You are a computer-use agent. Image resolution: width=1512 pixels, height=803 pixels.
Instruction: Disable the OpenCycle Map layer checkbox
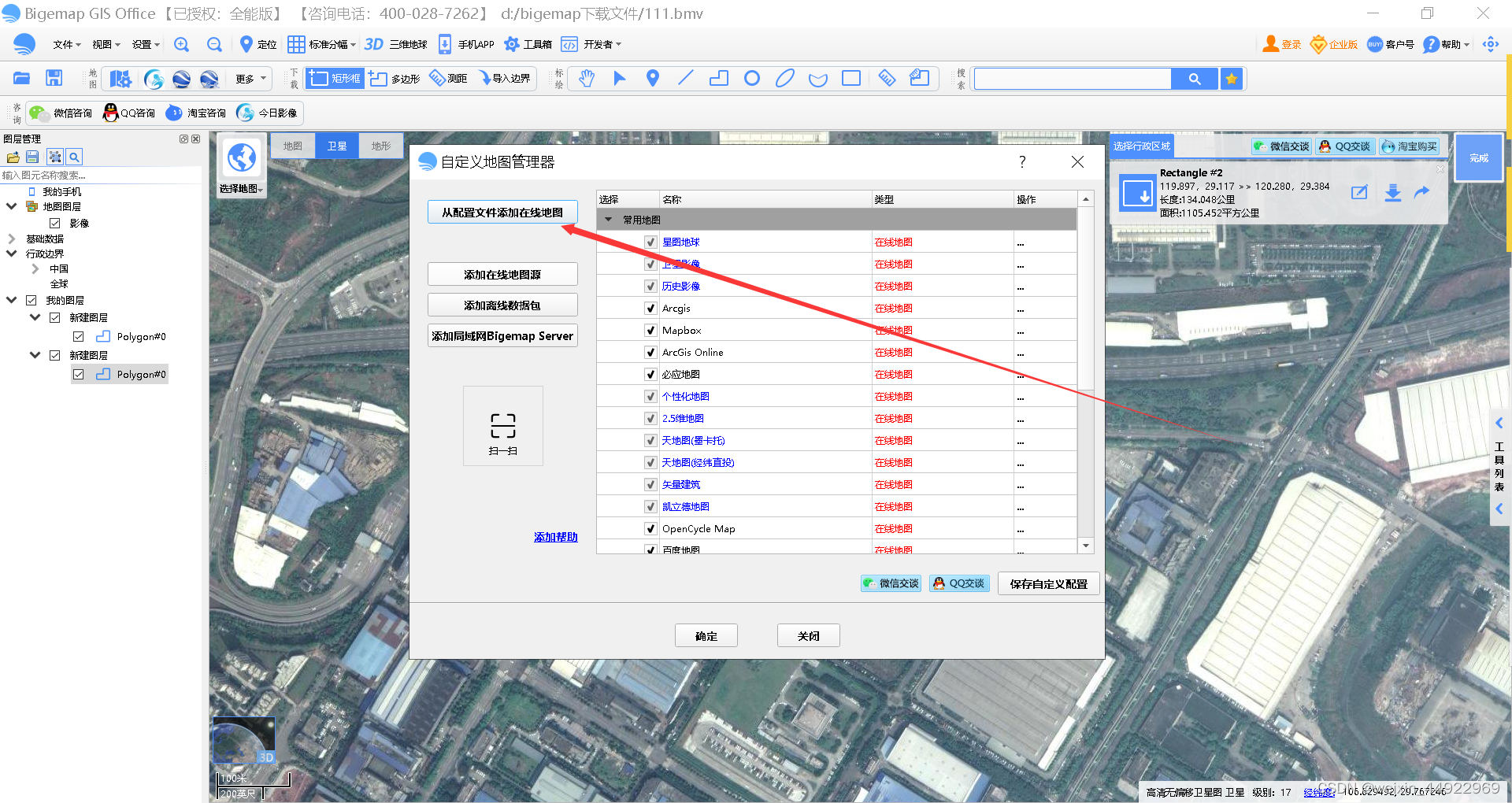[650, 528]
